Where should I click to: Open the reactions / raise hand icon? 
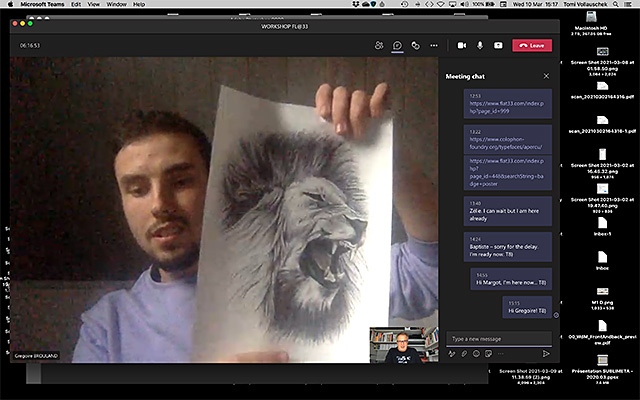[x=416, y=45]
